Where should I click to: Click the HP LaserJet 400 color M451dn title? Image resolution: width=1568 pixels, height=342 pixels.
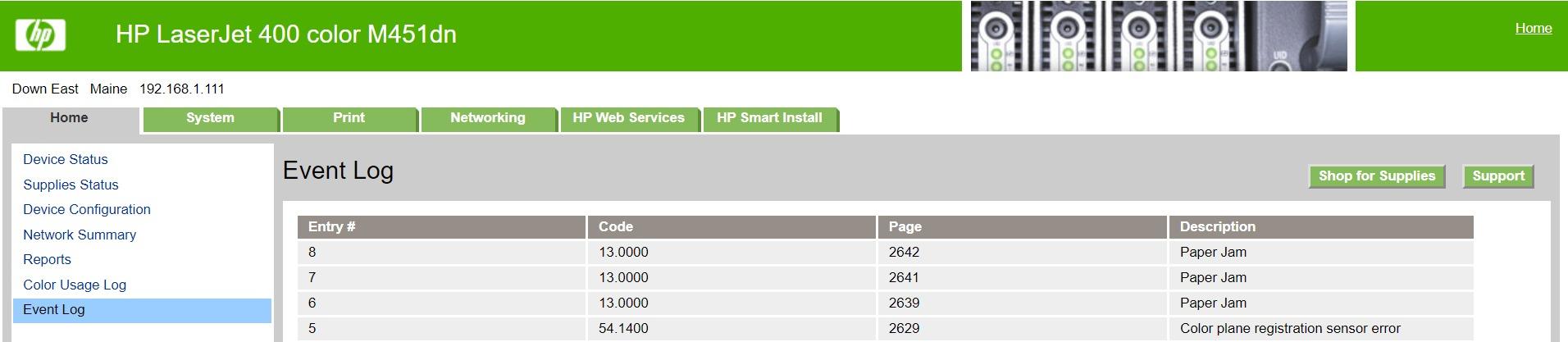(x=286, y=34)
